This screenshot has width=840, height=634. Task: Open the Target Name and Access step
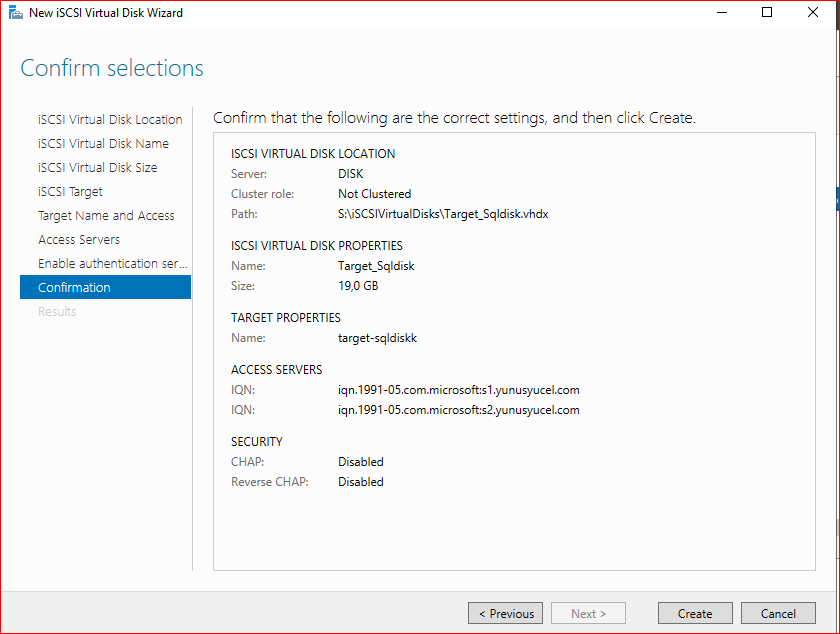pyautogui.click(x=106, y=215)
